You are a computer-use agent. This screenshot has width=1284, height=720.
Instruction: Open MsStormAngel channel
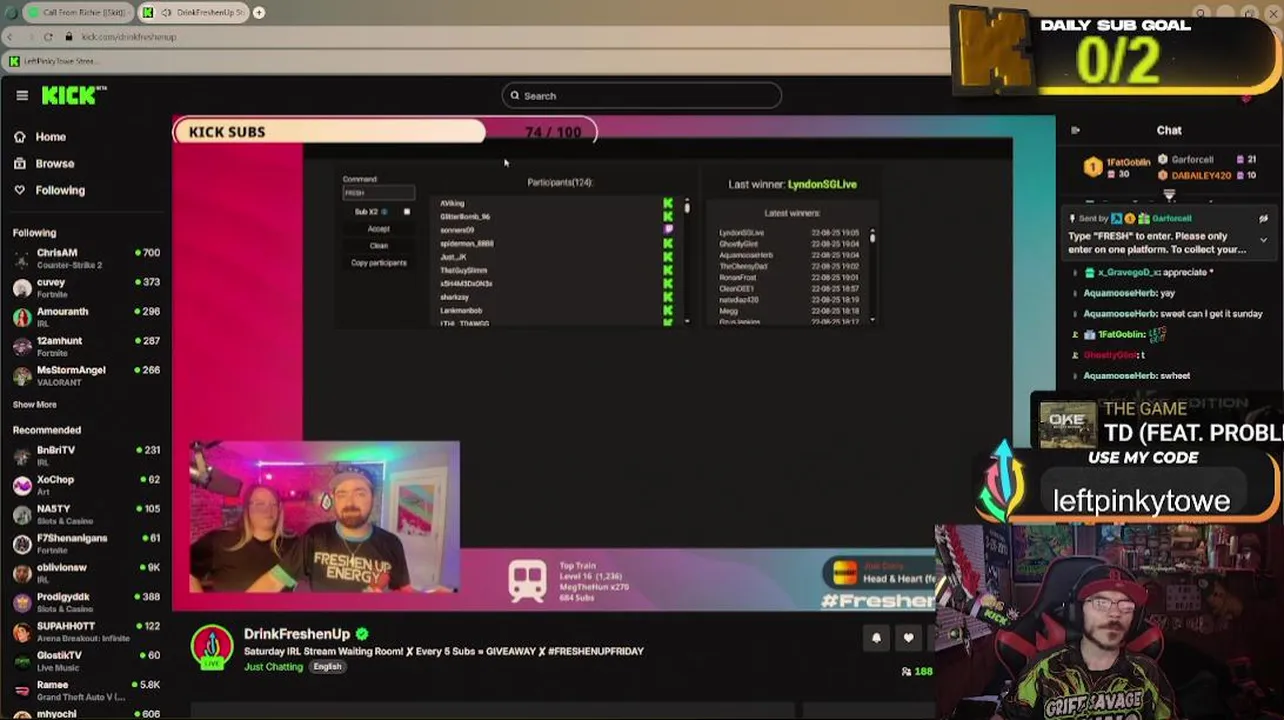(71, 370)
